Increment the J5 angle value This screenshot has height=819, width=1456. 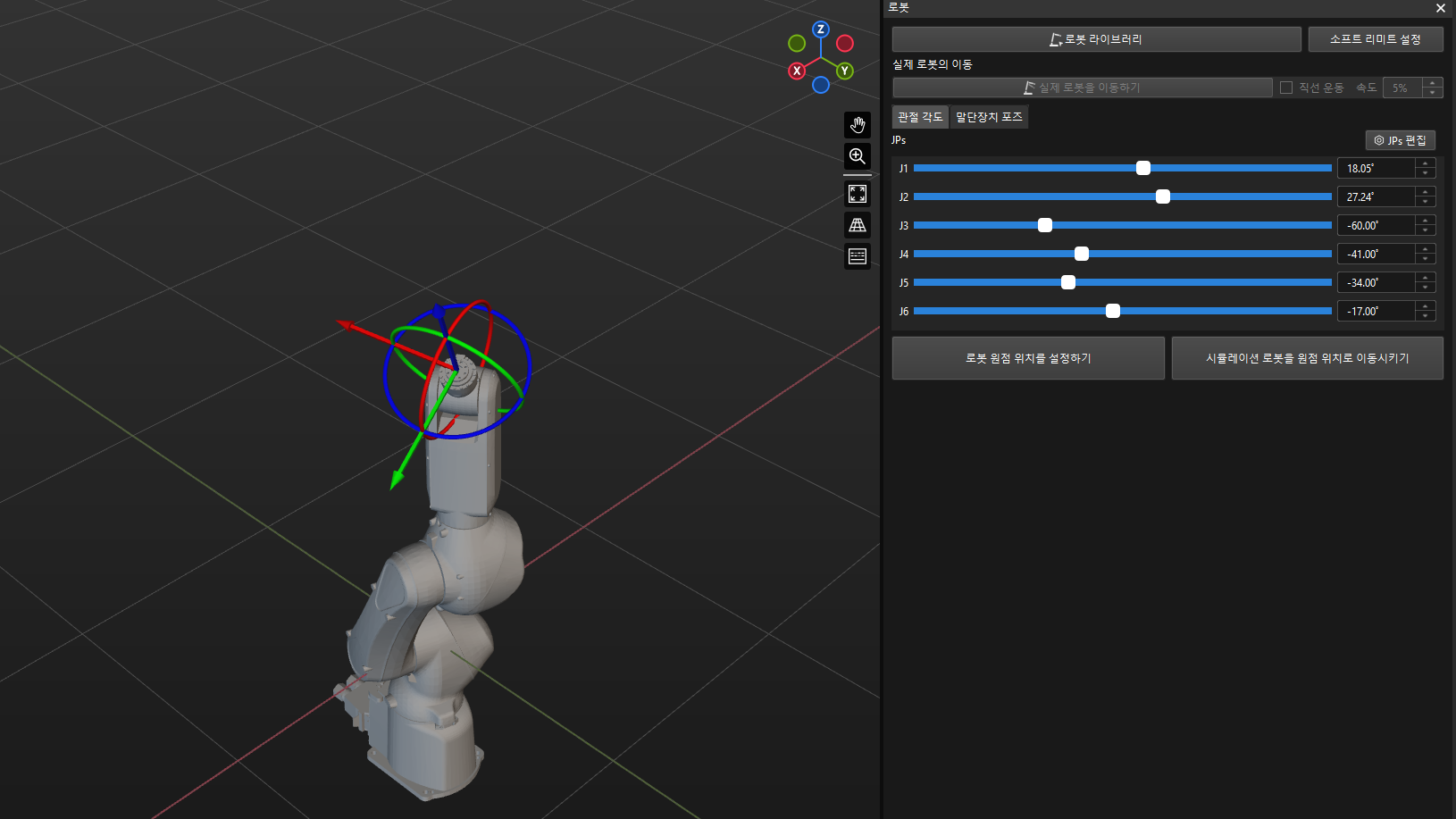click(1426, 278)
